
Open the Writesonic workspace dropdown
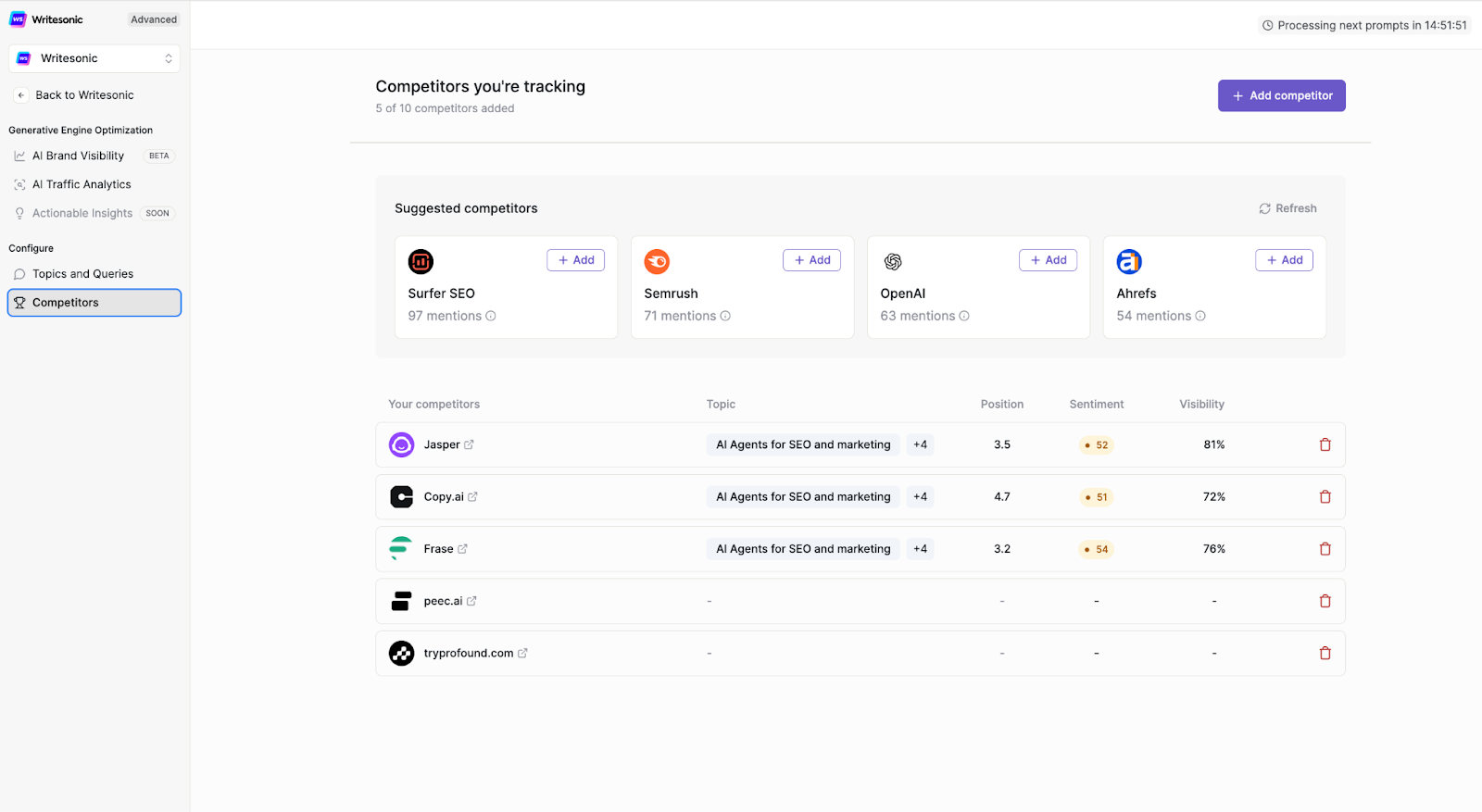click(x=94, y=58)
